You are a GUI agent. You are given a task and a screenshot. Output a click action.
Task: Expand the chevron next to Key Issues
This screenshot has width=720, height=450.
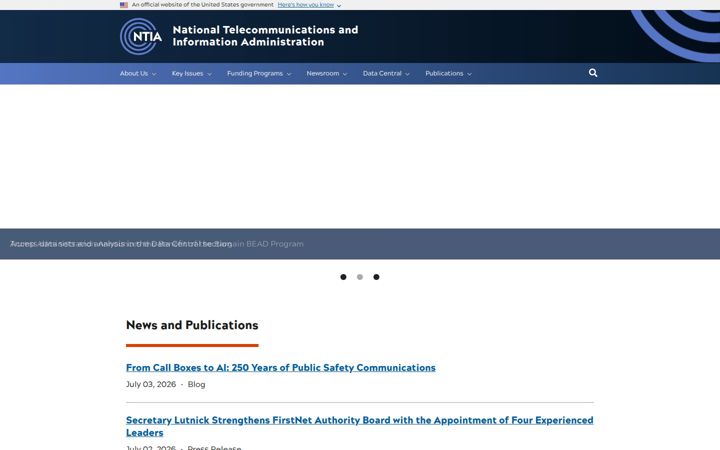coord(209,74)
